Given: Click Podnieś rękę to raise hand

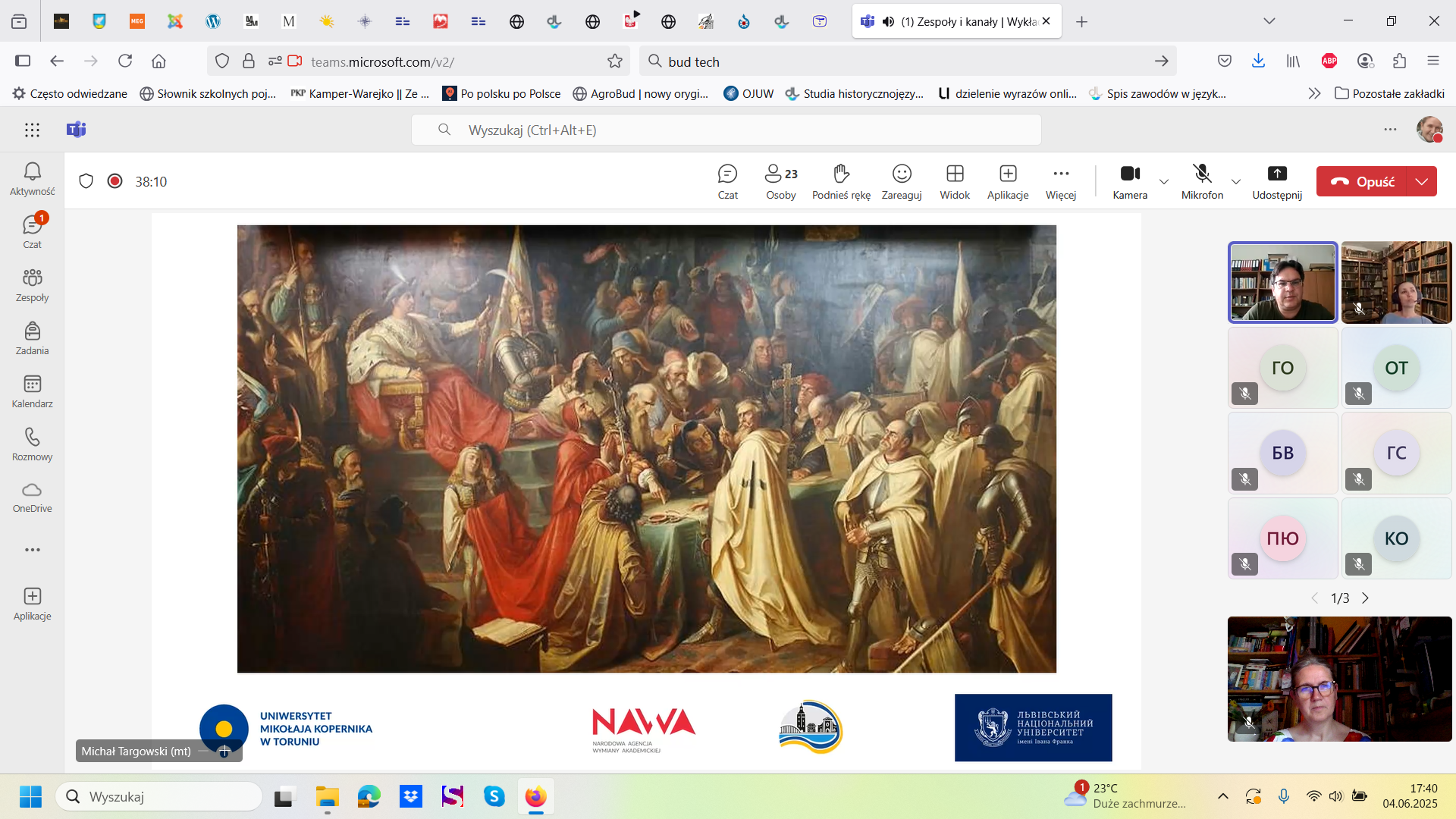Looking at the screenshot, I should click(x=841, y=182).
